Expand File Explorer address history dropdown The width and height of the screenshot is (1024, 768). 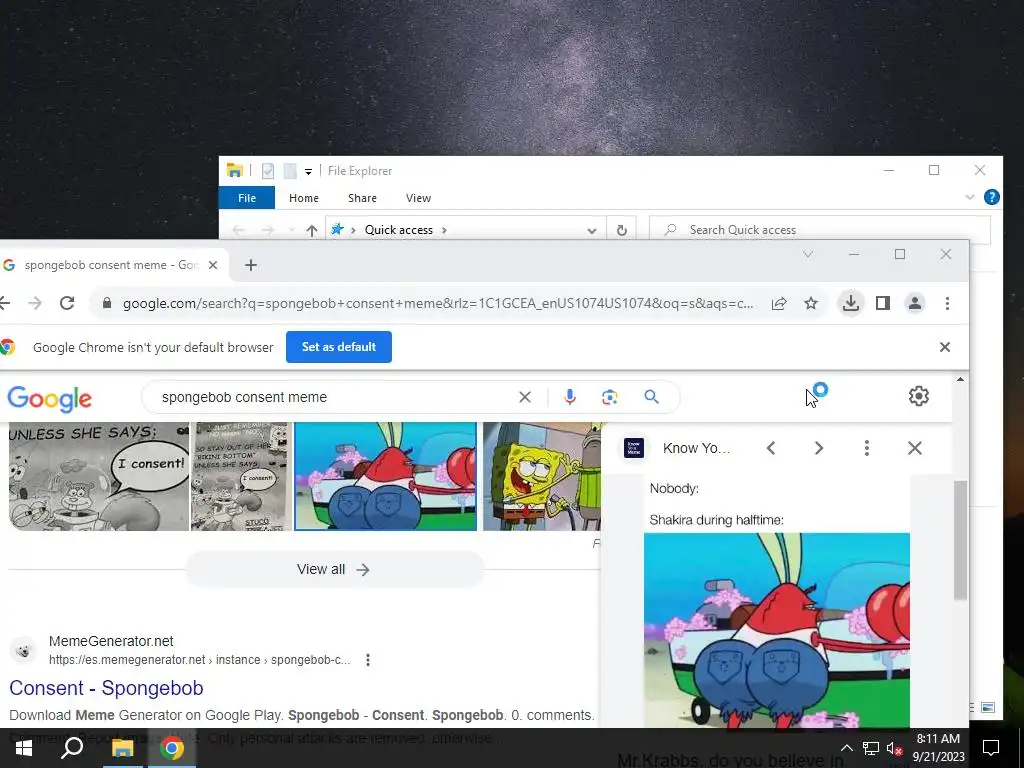[591, 231]
